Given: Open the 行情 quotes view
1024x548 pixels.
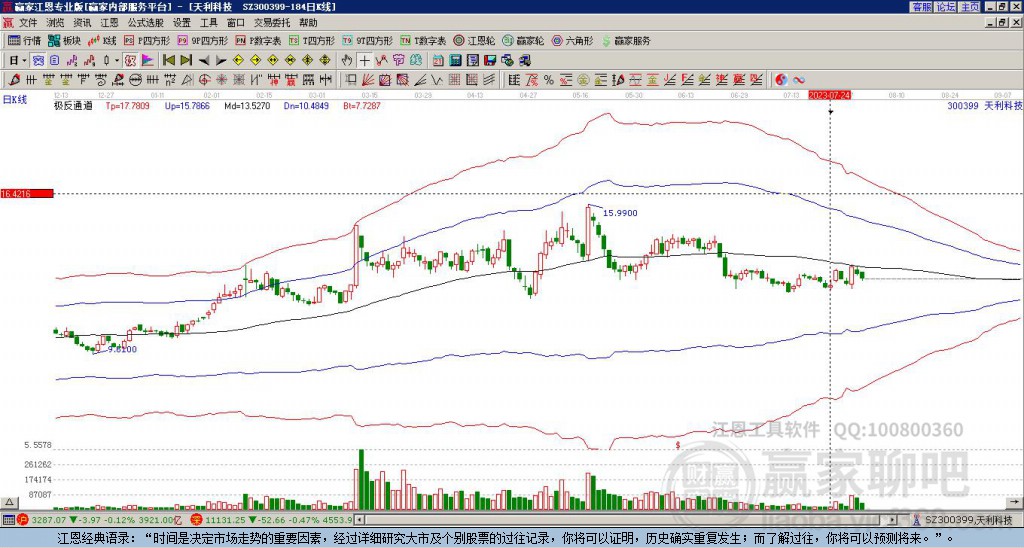Looking at the screenshot, I should pos(25,40).
